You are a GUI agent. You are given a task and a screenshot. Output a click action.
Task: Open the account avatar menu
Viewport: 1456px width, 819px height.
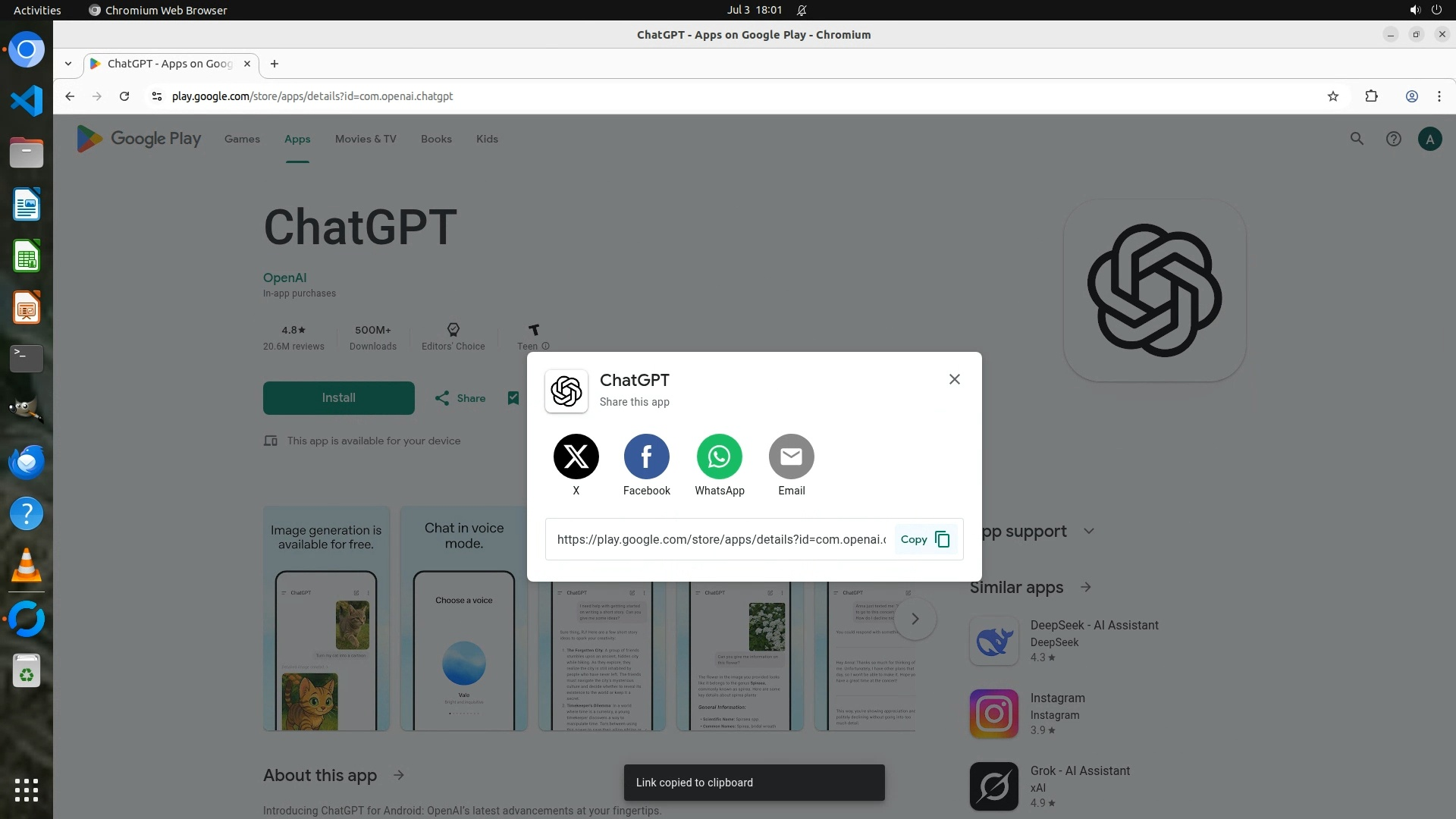click(x=1429, y=139)
